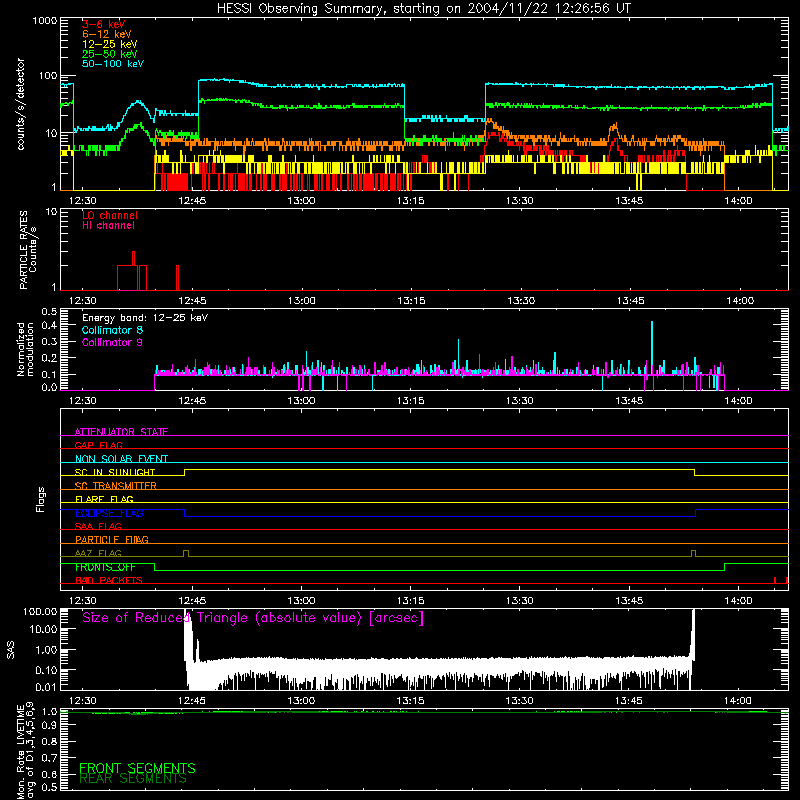This screenshot has height=800, width=800.
Task: Select the red "3-6 keV" legend label
Action: (104, 24)
